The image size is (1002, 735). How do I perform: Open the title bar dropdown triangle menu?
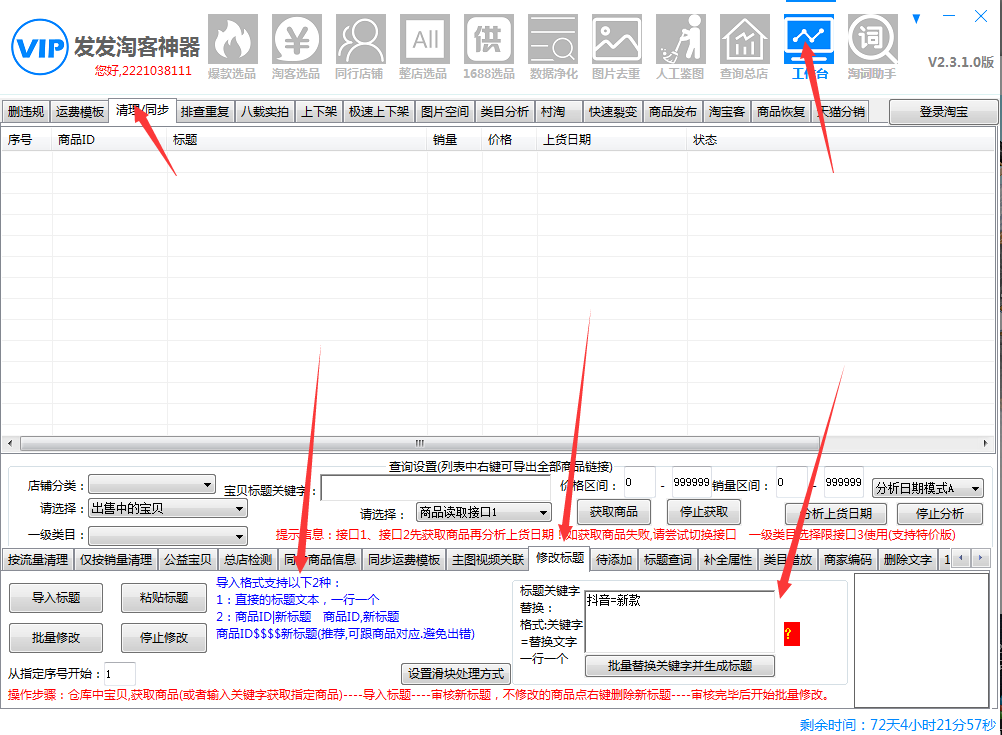pyautogui.click(x=916, y=19)
